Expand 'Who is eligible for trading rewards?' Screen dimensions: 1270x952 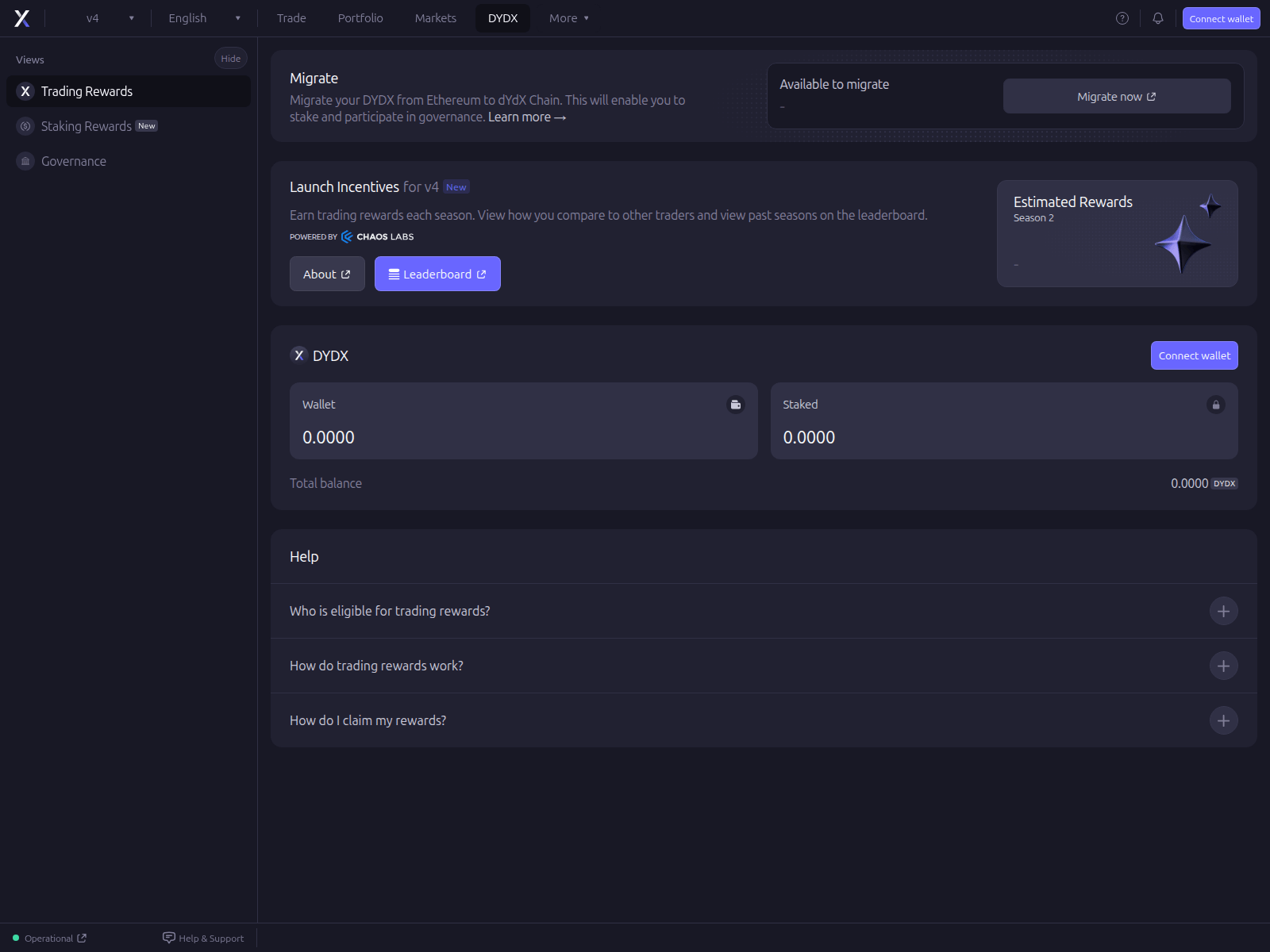[1223, 611]
